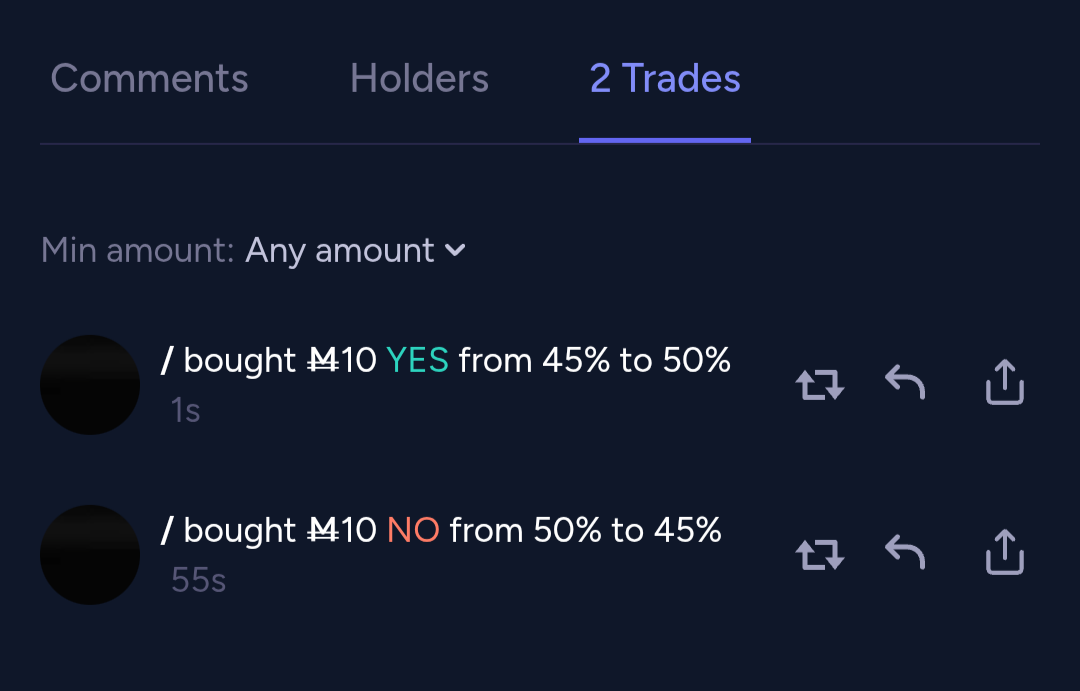
Task: Click the 1s timestamp
Action: pos(186,410)
